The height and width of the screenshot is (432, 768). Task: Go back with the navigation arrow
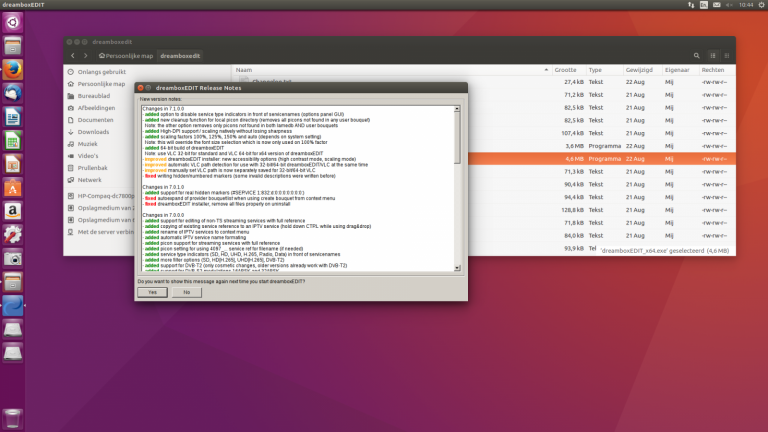[x=73, y=55]
